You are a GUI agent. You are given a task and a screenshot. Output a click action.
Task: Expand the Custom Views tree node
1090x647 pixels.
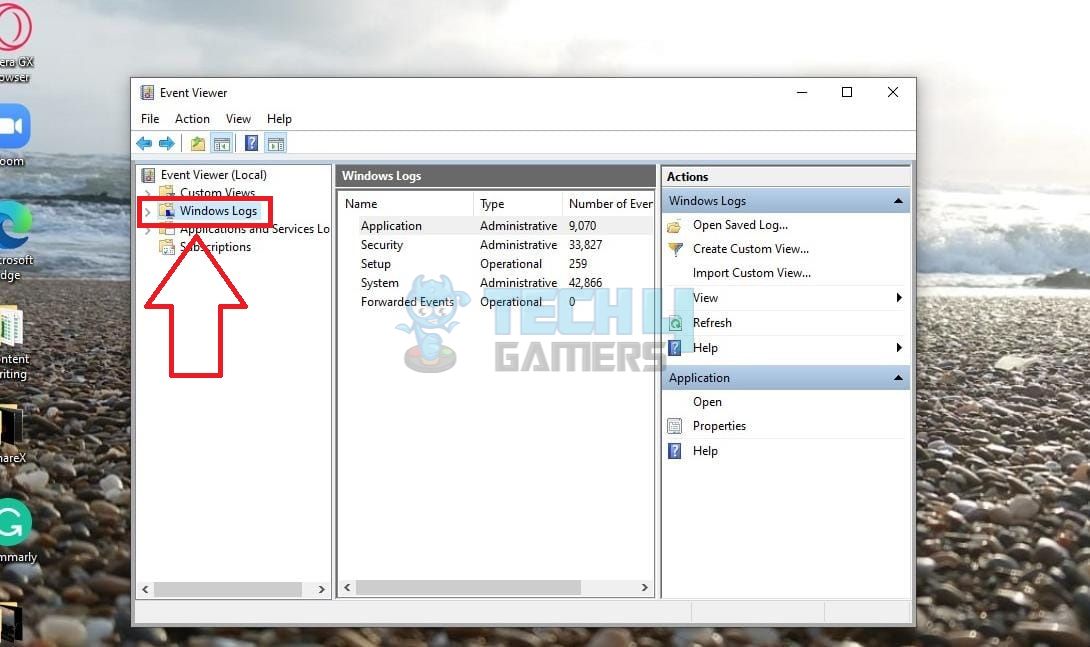pos(147,193)
